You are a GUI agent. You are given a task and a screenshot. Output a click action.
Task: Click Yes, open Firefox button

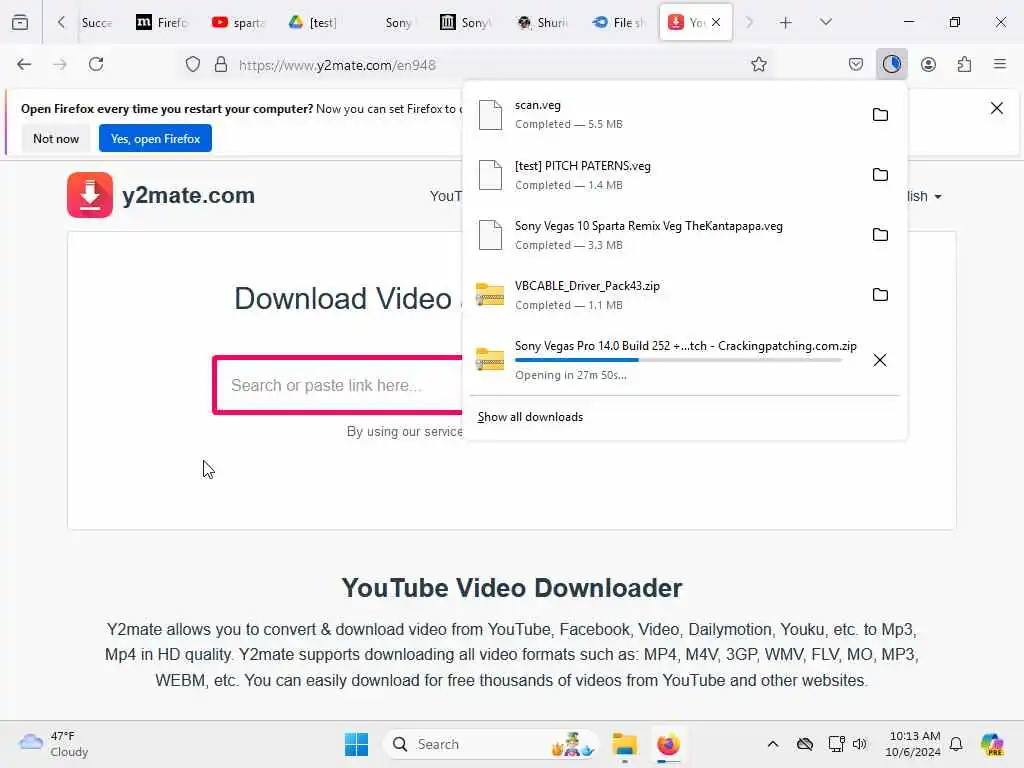[155, 138]
